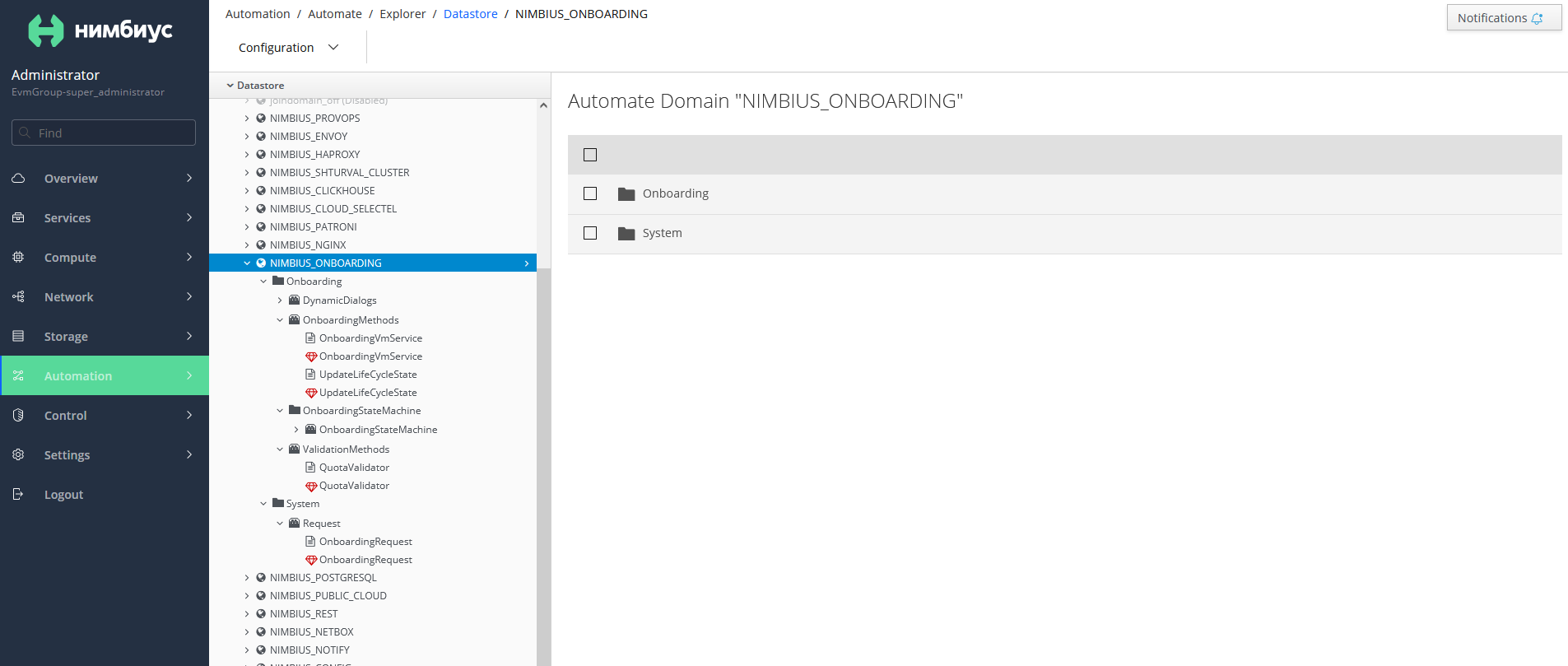Click the Automation icon in sidebar
This screenshot has height=666, width=1568.
tap(18, 375)
